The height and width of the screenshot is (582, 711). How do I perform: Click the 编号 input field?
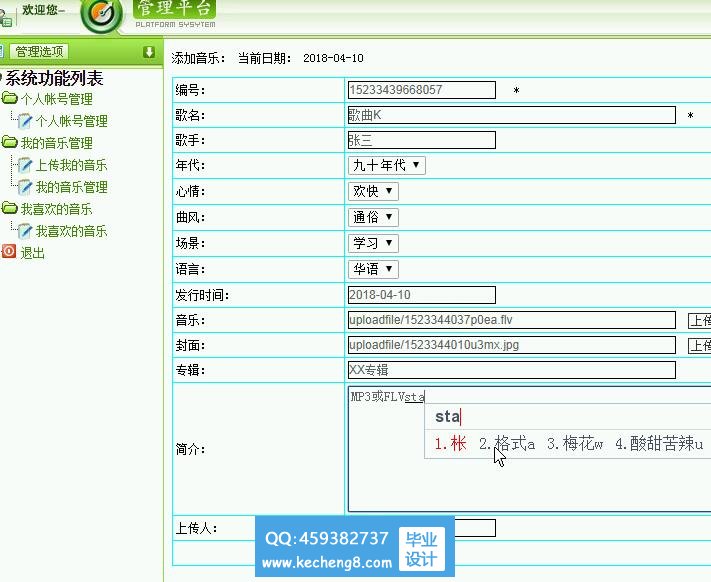click(x=422, y=90)
